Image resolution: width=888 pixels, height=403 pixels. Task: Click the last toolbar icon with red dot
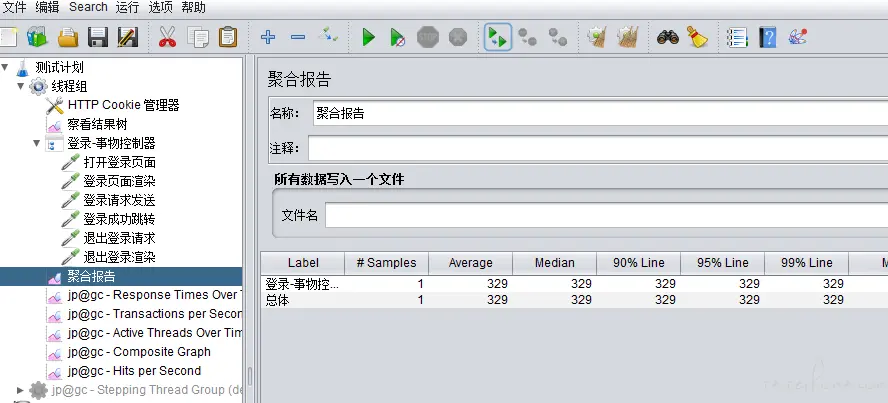797,37
